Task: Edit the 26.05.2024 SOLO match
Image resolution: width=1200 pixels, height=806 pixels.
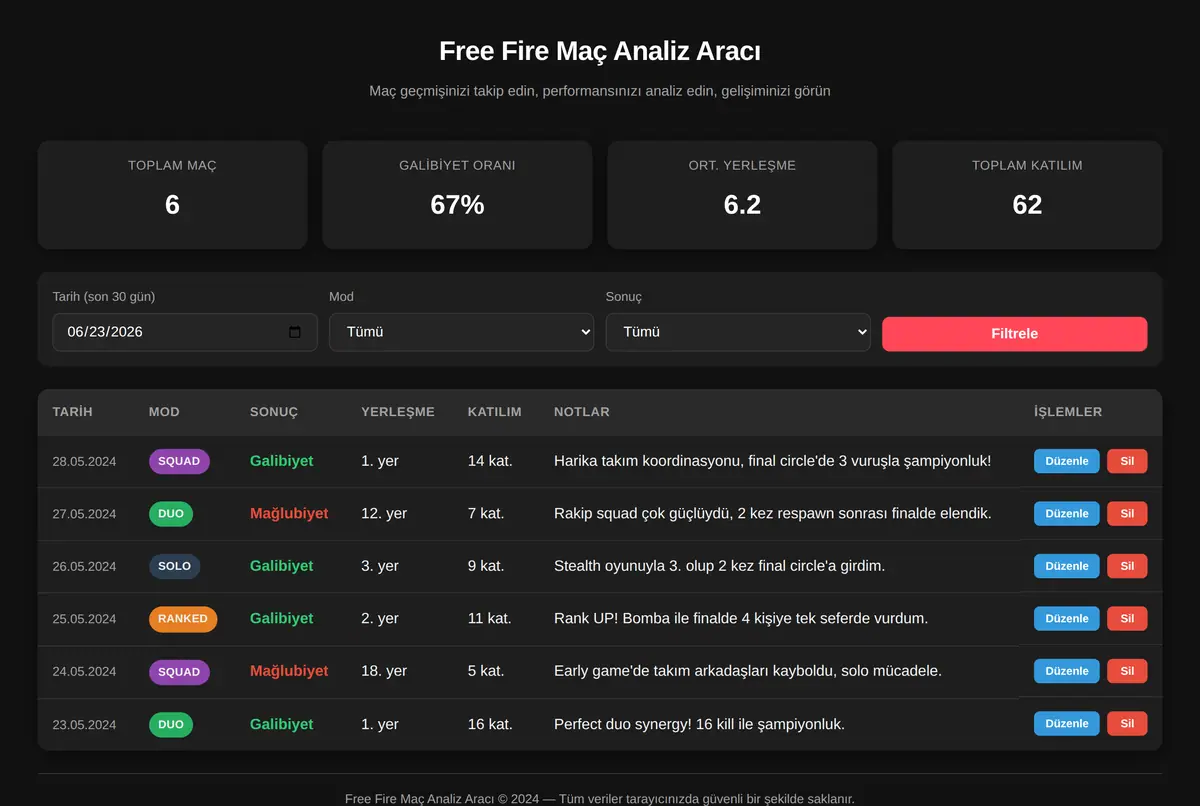Action: click(x=1067, y=566)
